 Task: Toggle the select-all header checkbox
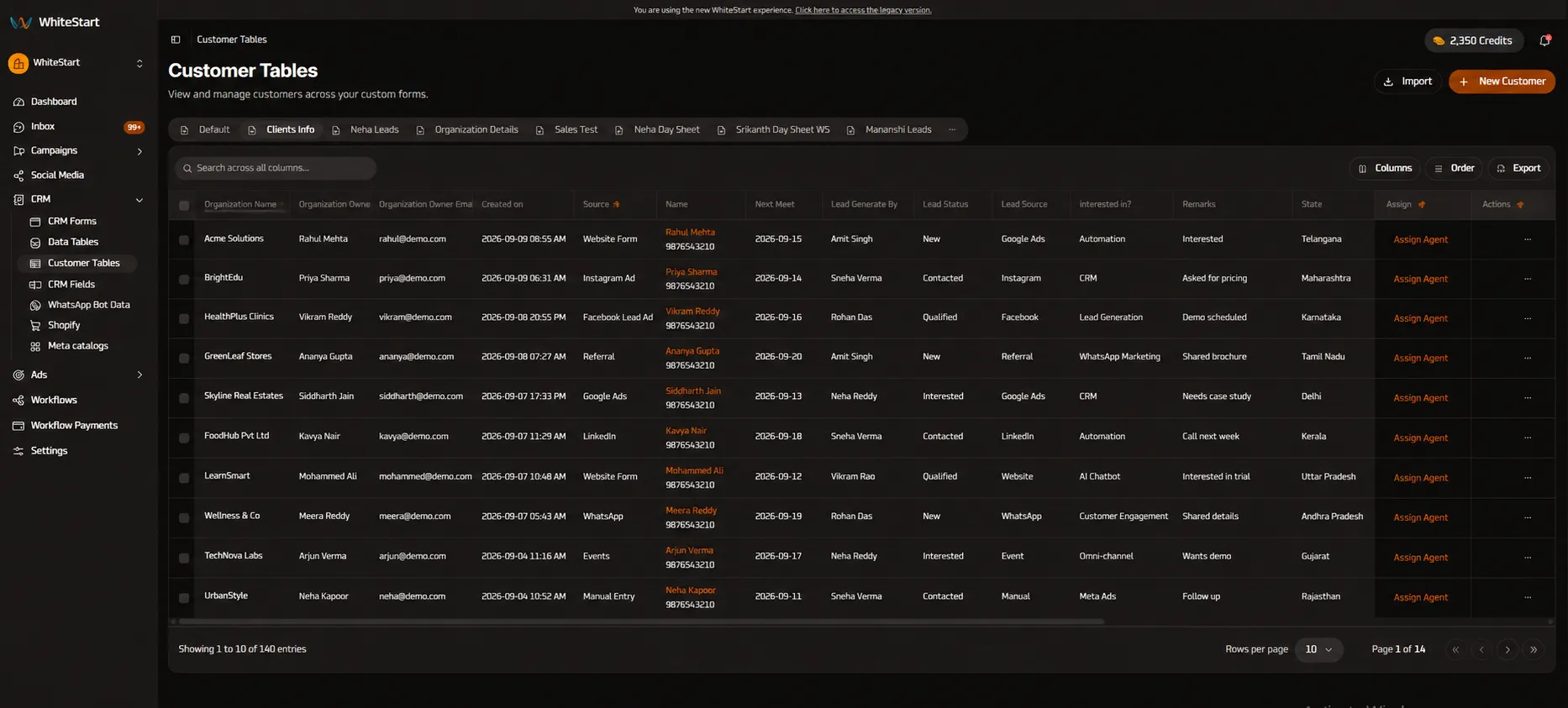click(x=184, y=205)
